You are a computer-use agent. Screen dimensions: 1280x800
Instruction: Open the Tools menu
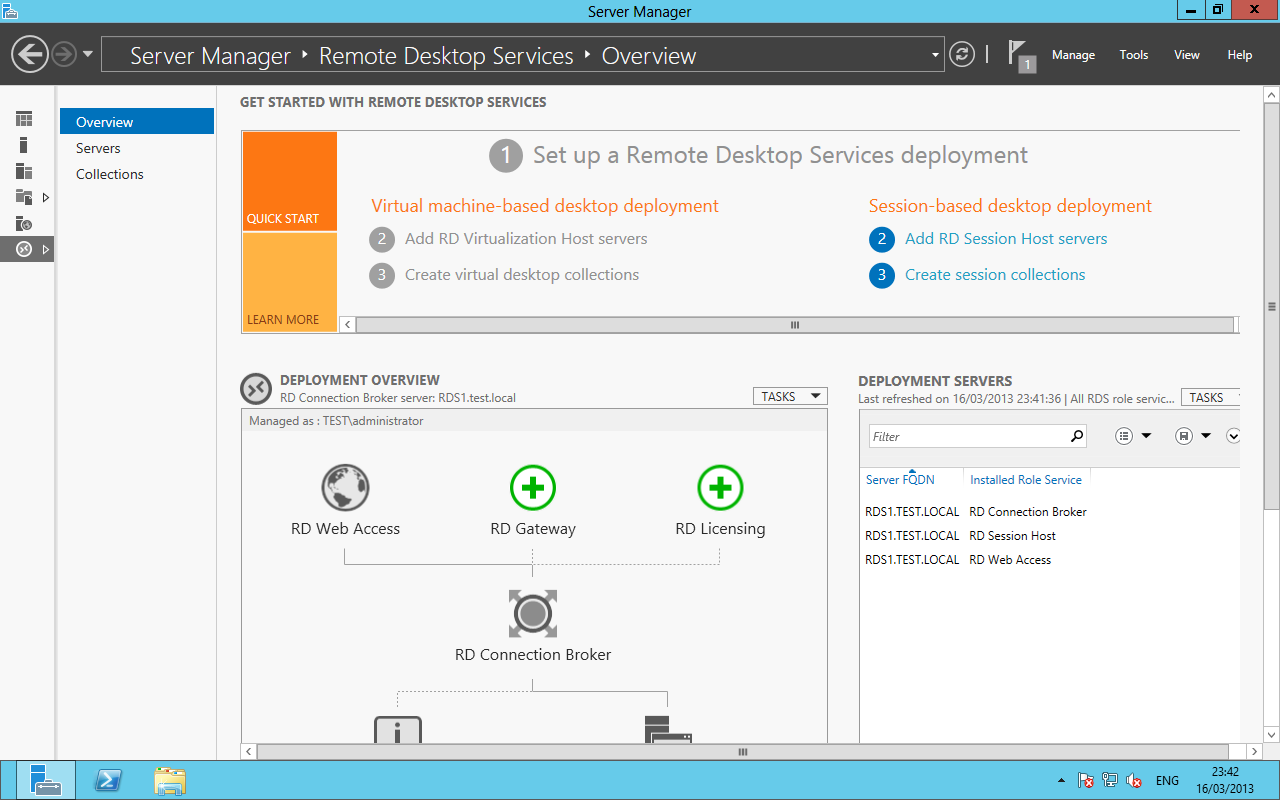pos(1134,55)
